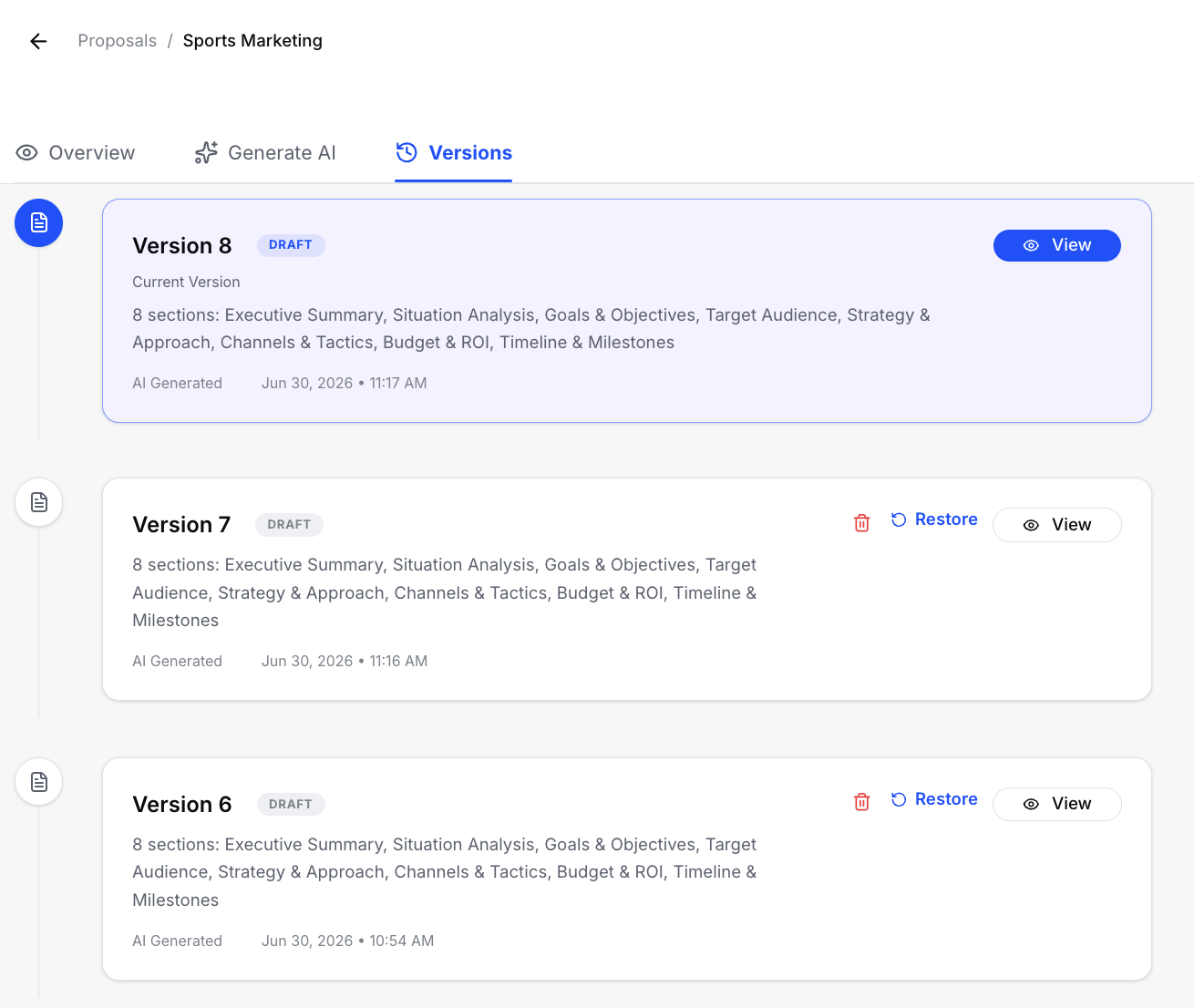The image size is (1194, 1008).
Task: Switch to the Generate AI tab
Action: tap(265, 153)
